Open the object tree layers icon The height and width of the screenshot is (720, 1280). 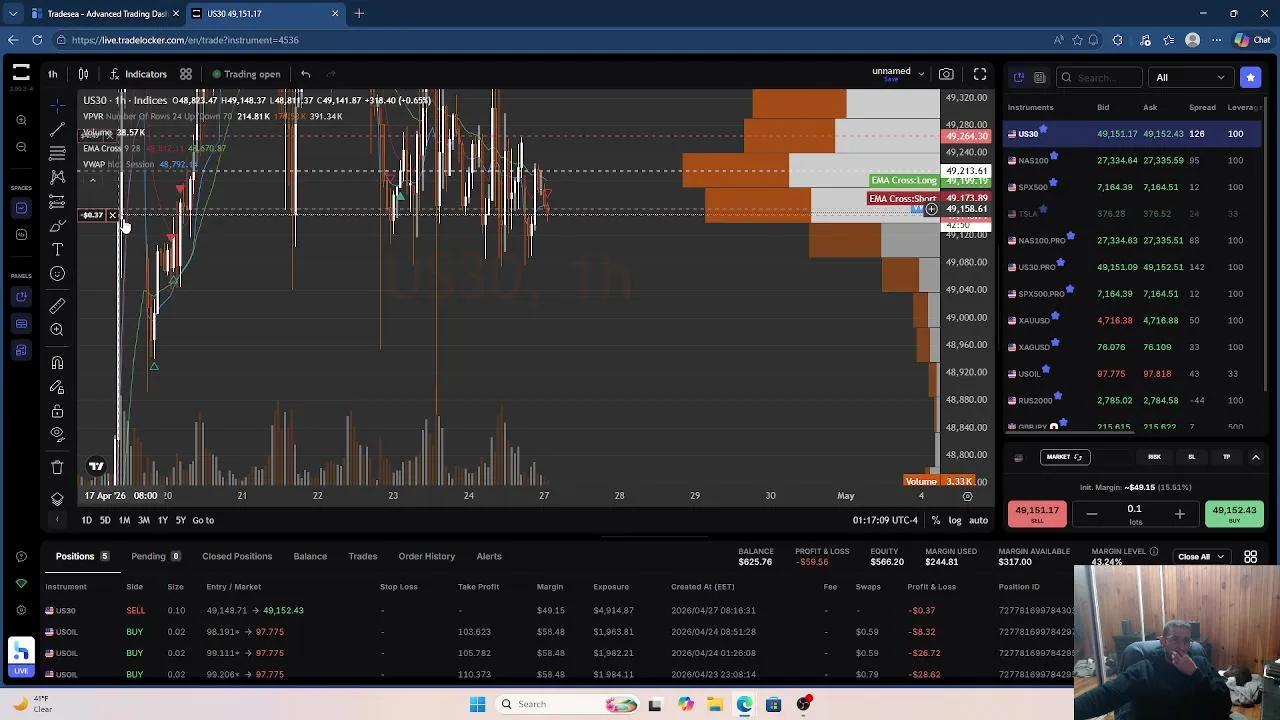57,498
